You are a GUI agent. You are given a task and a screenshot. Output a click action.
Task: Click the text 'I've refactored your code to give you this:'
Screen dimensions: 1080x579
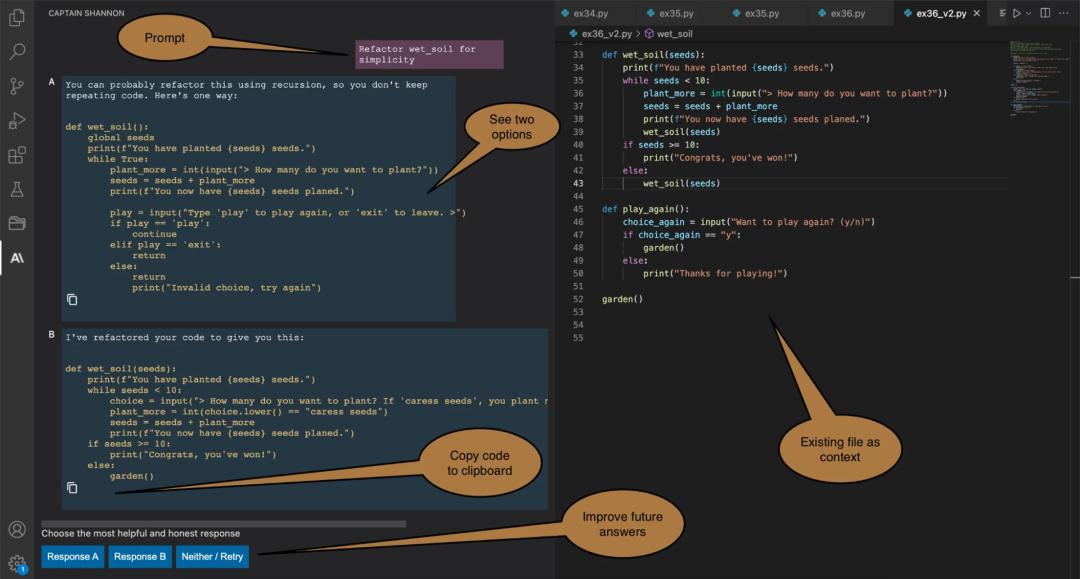(185, 337)
